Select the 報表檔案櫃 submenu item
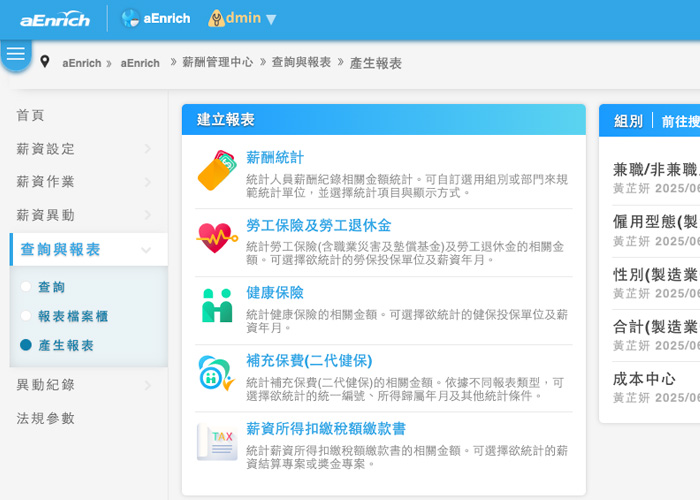 coord(73,316)
